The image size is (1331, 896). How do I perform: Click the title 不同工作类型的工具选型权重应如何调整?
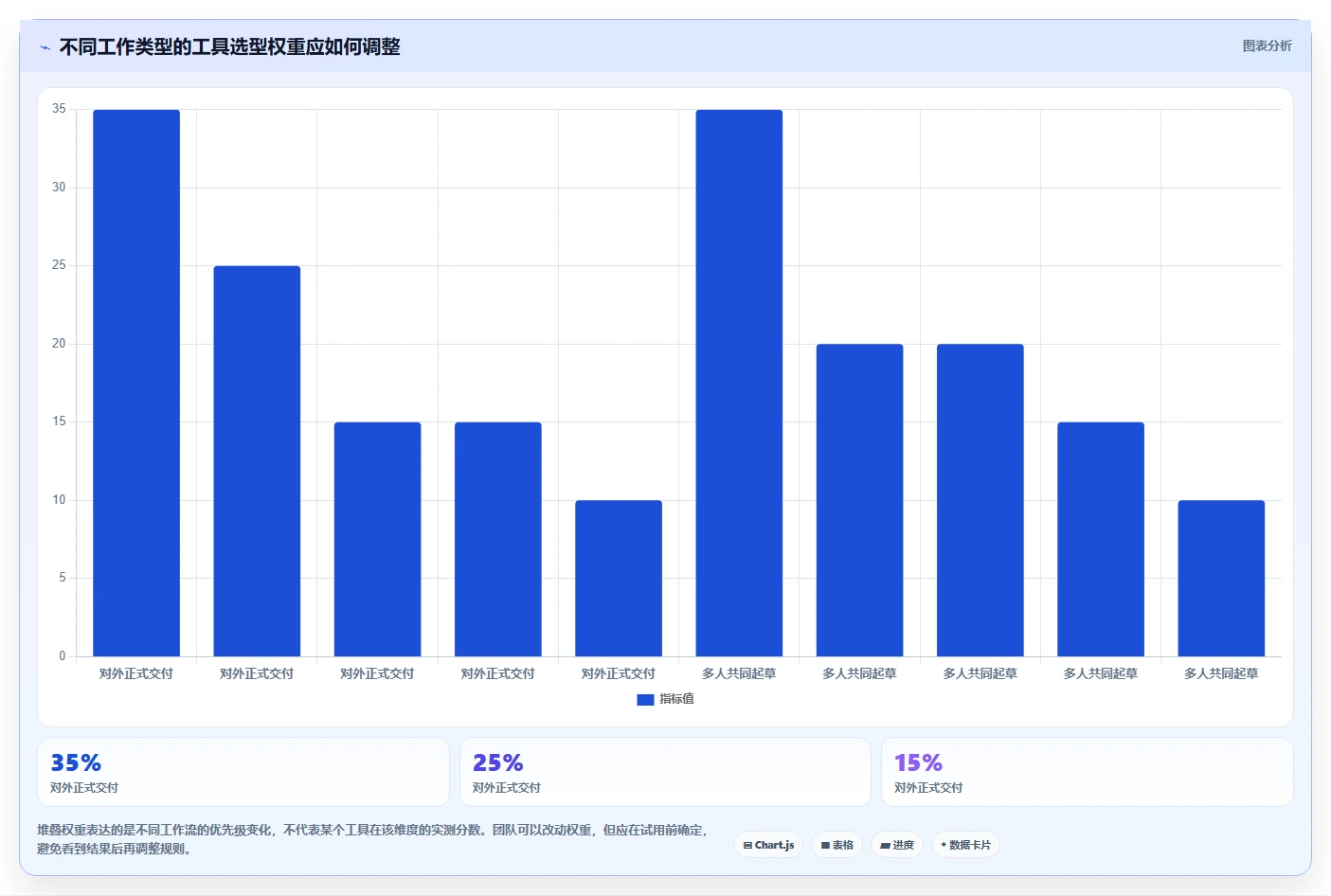click(229, 46)
